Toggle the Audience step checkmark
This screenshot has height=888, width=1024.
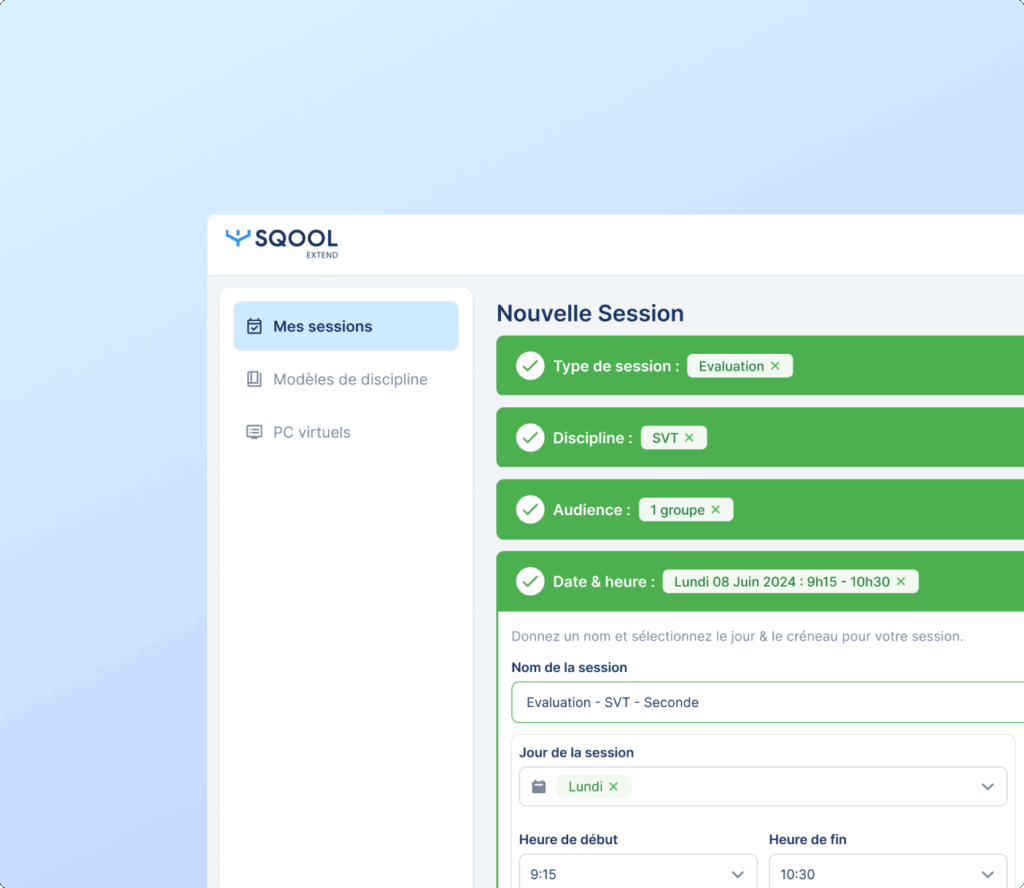click(x=530, y=510)
